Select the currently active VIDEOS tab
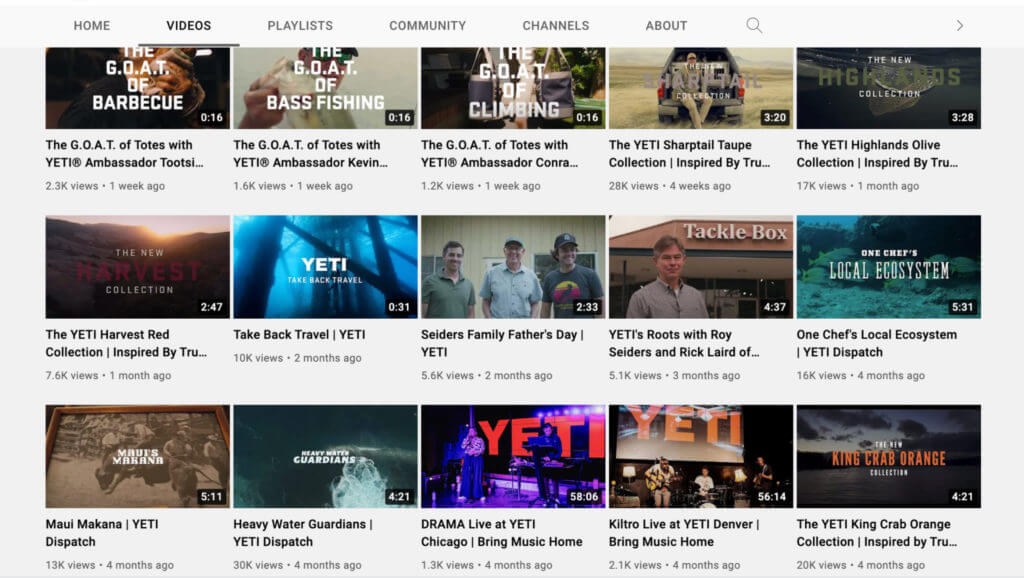This screenshot has width=1024, height=578. tap(188, 26)
